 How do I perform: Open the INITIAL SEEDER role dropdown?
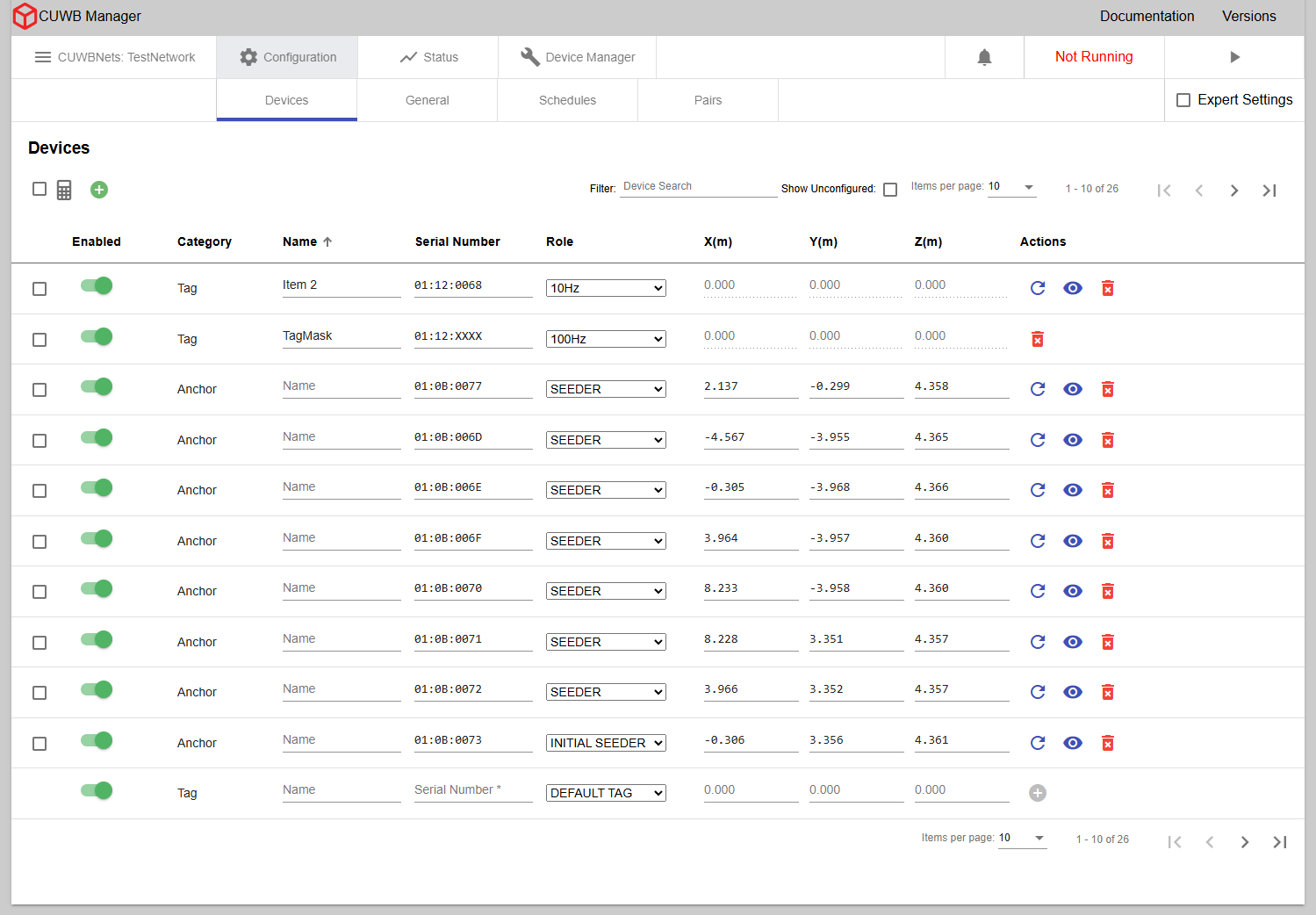[606, 743]
